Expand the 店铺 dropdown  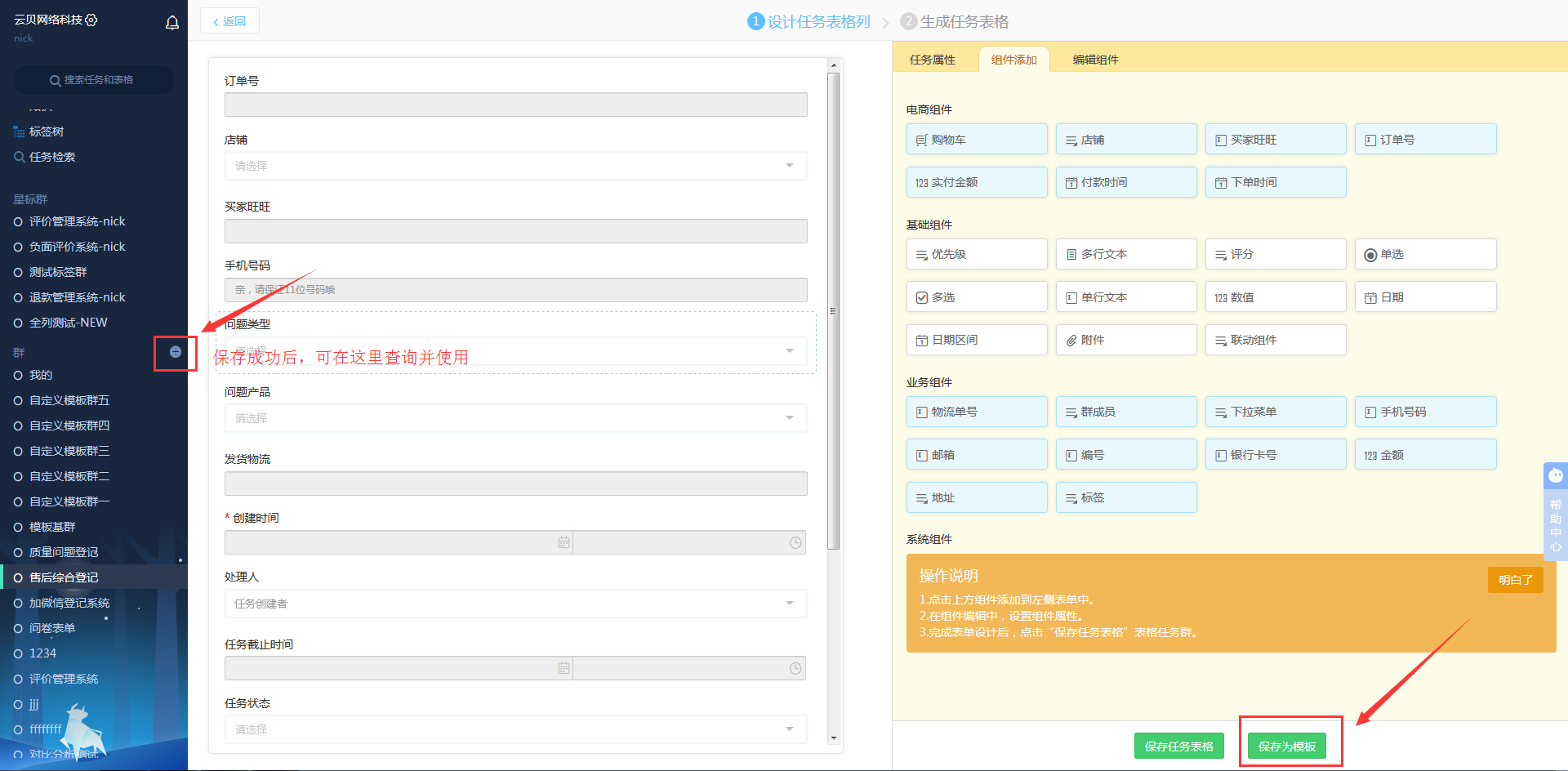pos(515,166)
